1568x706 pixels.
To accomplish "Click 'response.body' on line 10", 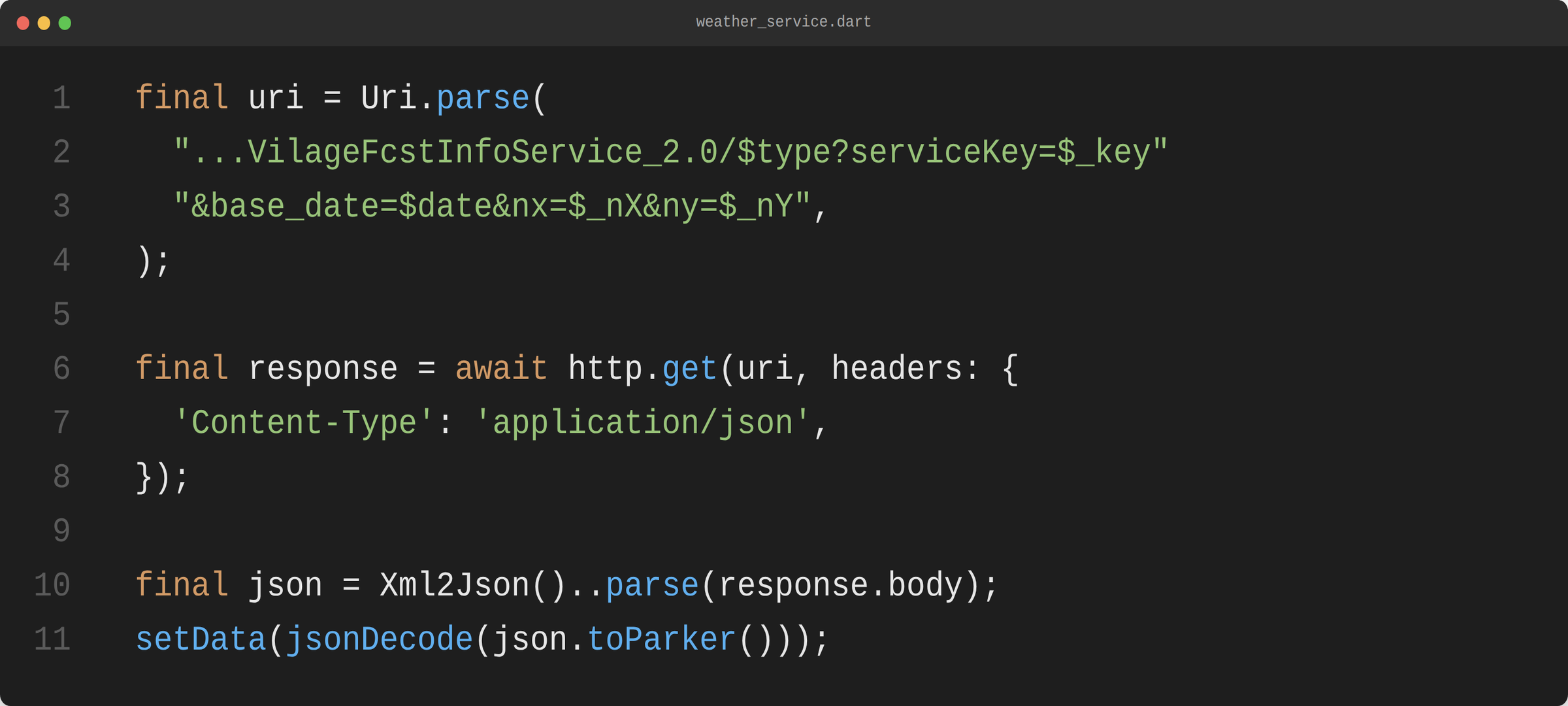I will (840, 585).
